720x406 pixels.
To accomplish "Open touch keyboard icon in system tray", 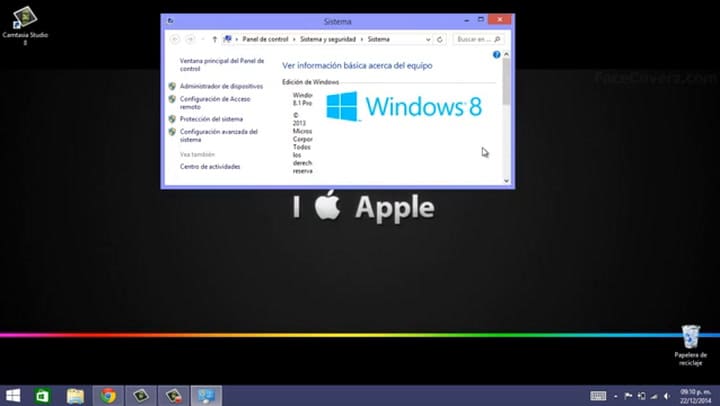I will [598, 395].
